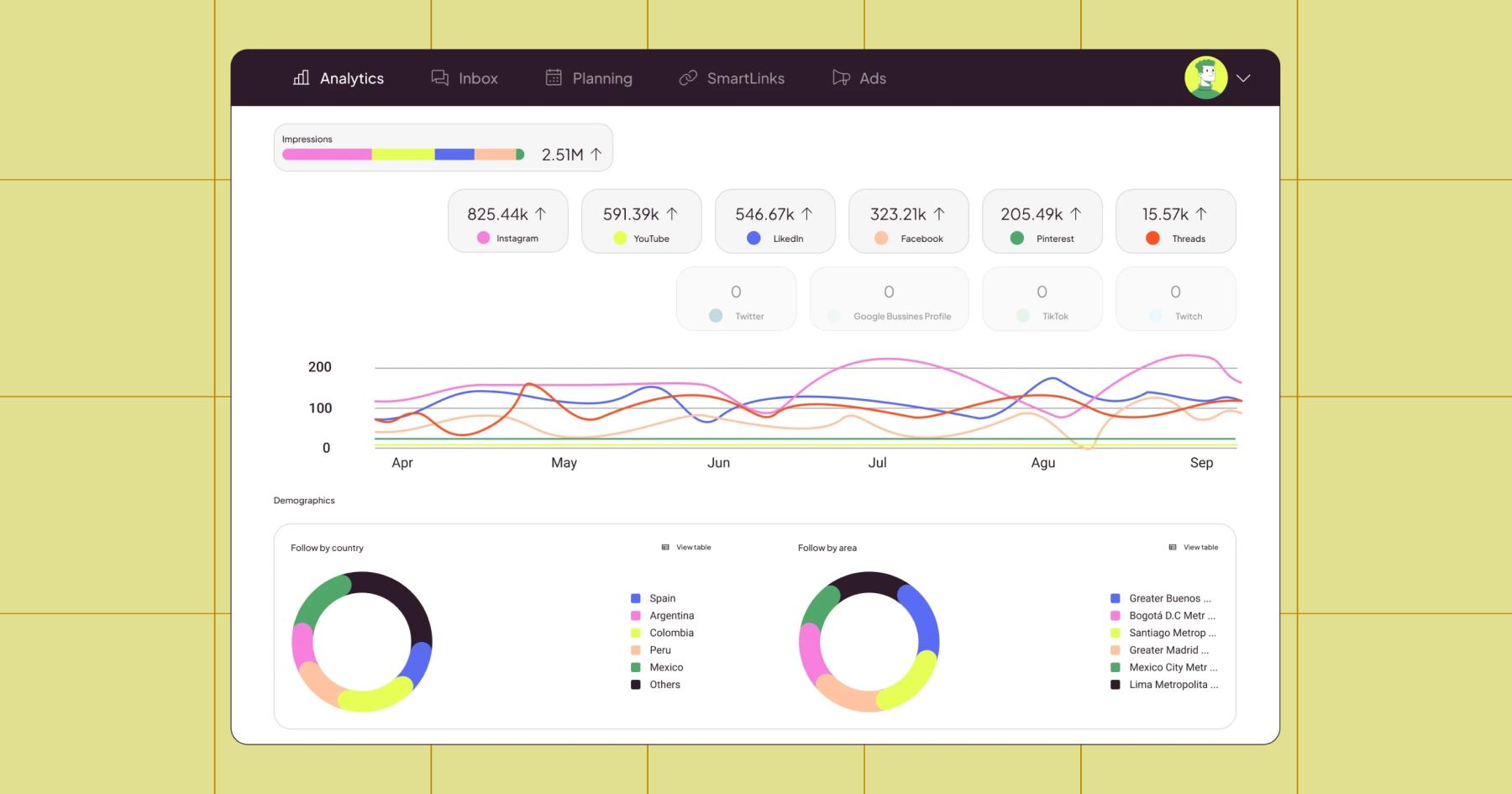Select the Ads tab
This screenshot has width=1512, height=794.
tap(859, 78)
